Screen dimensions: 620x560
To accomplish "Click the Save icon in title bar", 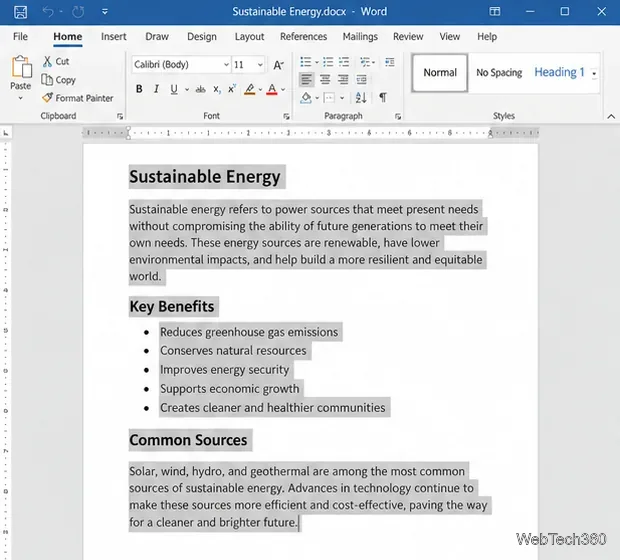I will pos(21,12).
